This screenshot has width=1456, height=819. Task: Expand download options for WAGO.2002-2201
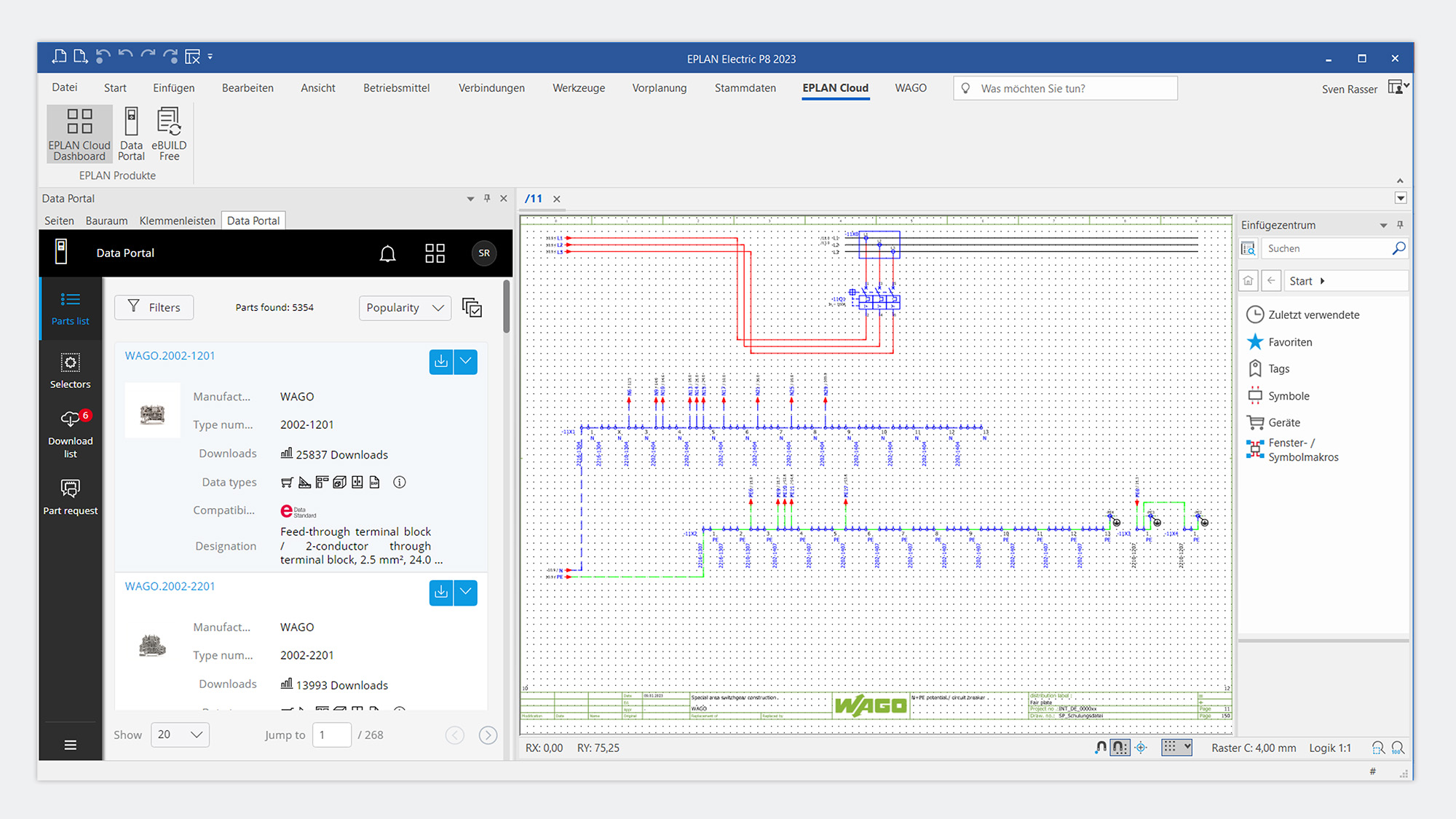click(x=466, y=593)
